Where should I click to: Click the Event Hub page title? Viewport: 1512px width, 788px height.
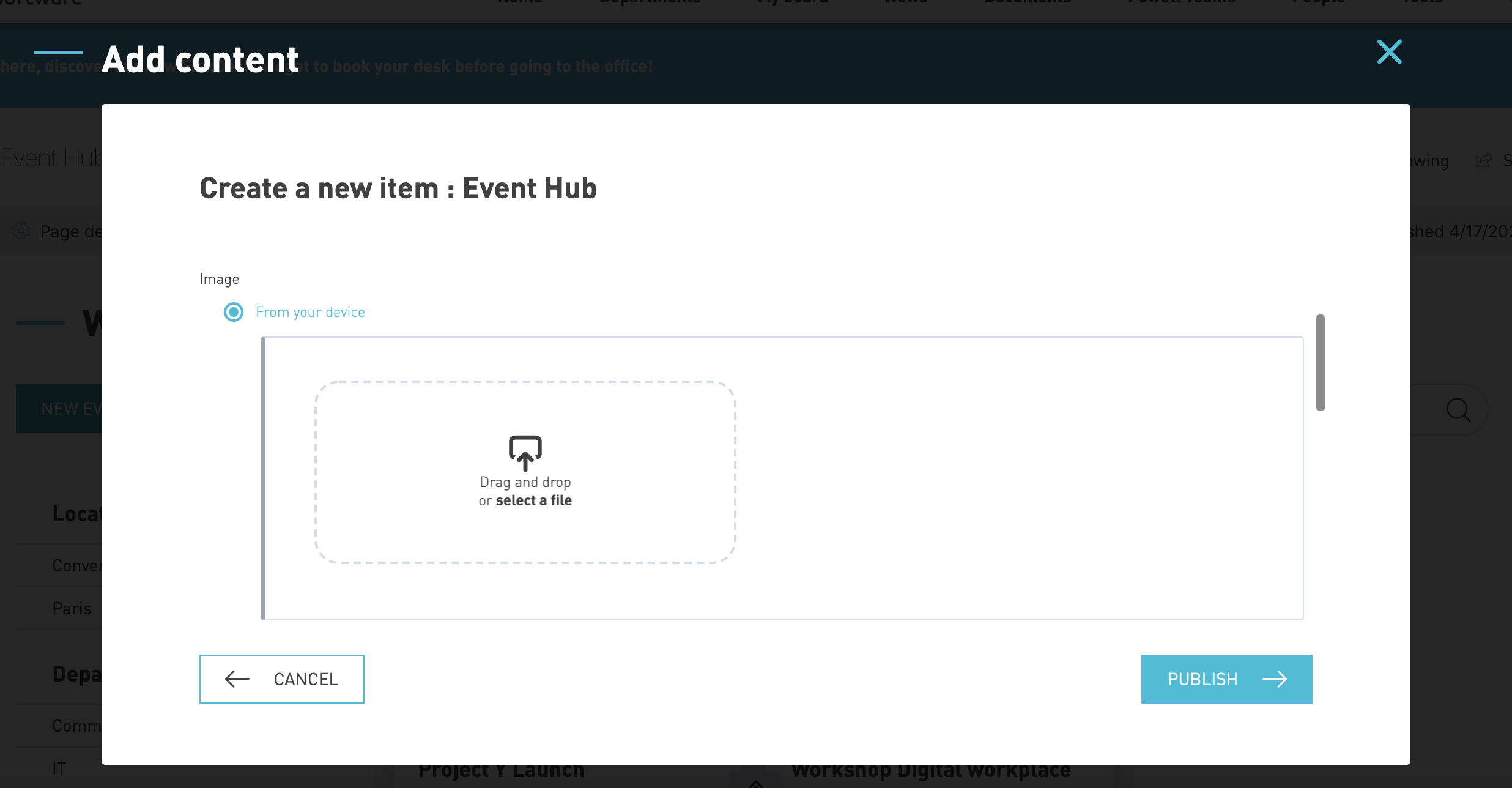coord(51,158)
